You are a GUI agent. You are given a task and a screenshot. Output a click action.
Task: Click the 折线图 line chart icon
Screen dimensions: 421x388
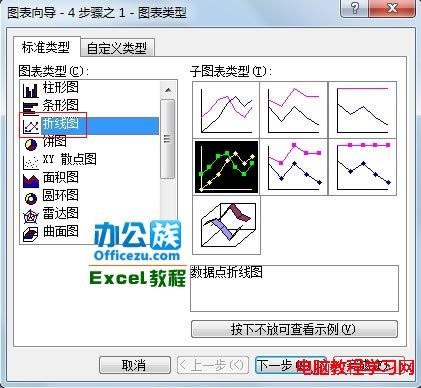[x=31, y=126]
